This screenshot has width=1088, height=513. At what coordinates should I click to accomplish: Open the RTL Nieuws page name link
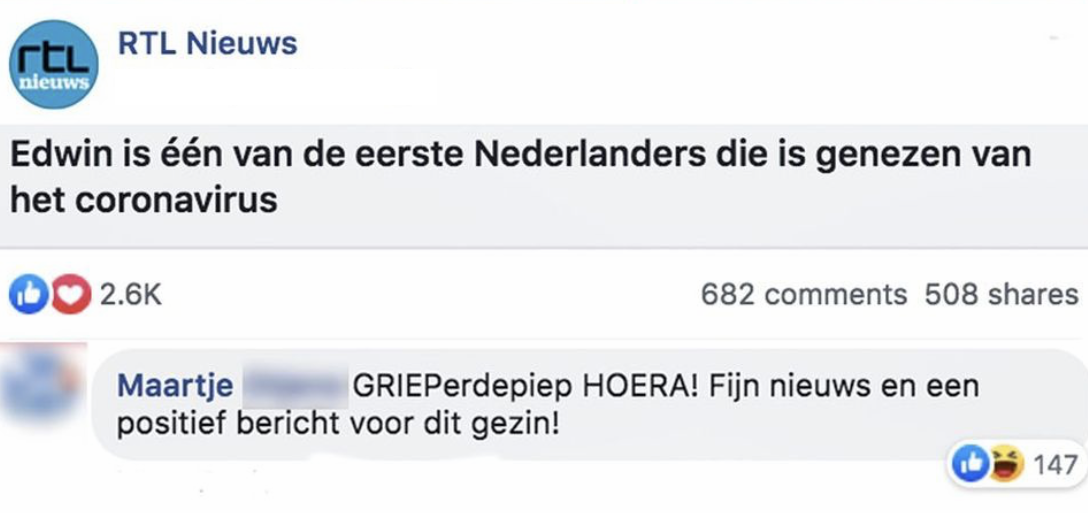pyautogui.click(x=207, y=44)
